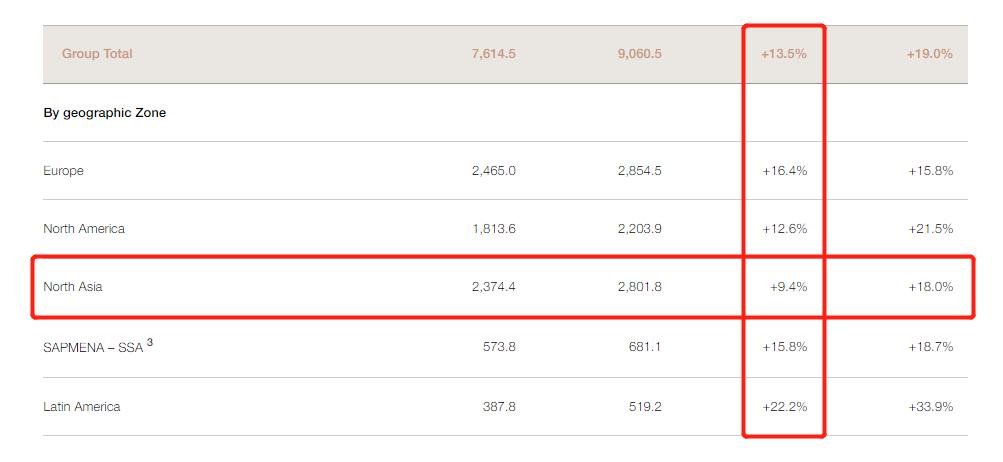Click Latin America's +33.9% figure
Viewport: 1003px width, 462px height.
coord(930,406)
